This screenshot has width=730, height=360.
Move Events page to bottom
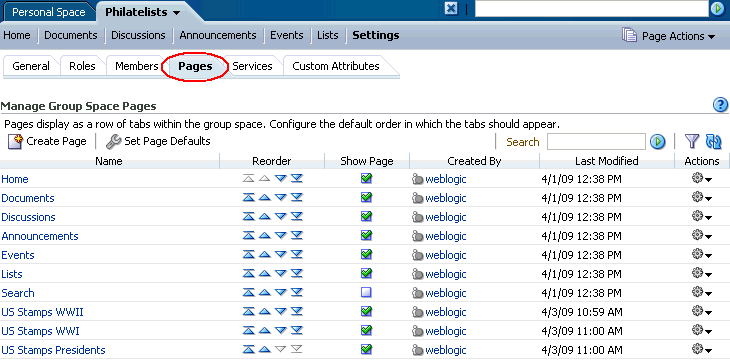(x=297, y=255)
